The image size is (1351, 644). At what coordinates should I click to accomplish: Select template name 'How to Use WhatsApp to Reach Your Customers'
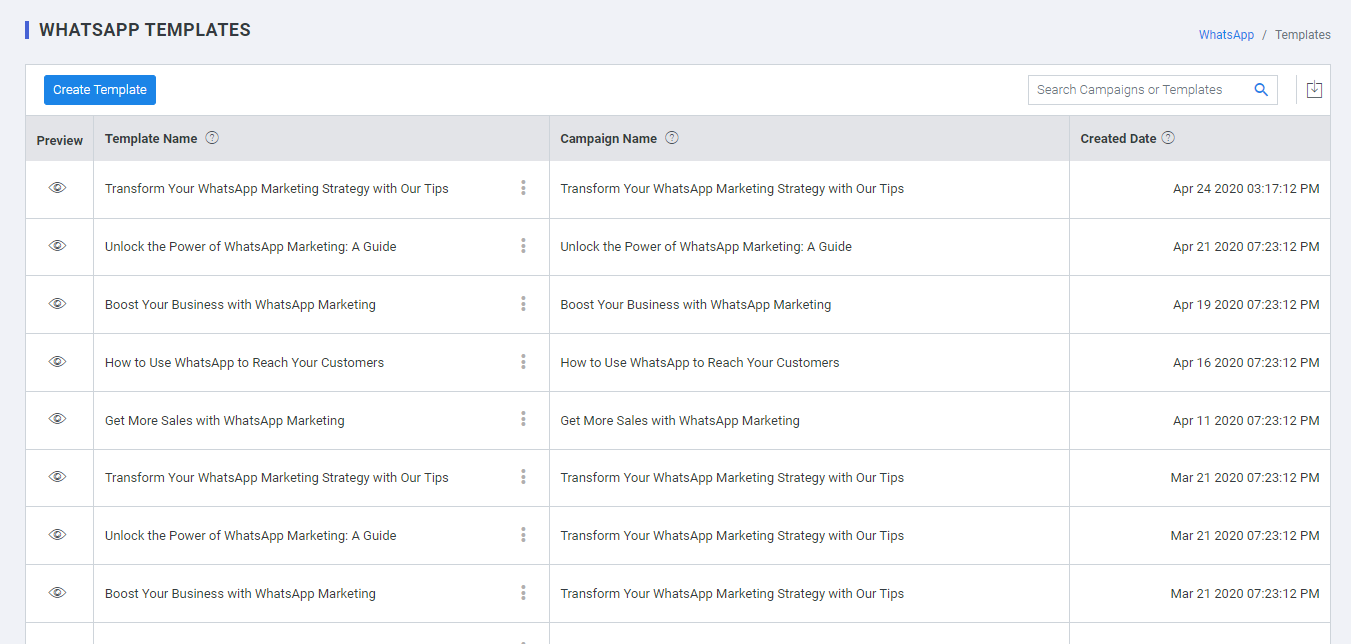click(244, 363)
